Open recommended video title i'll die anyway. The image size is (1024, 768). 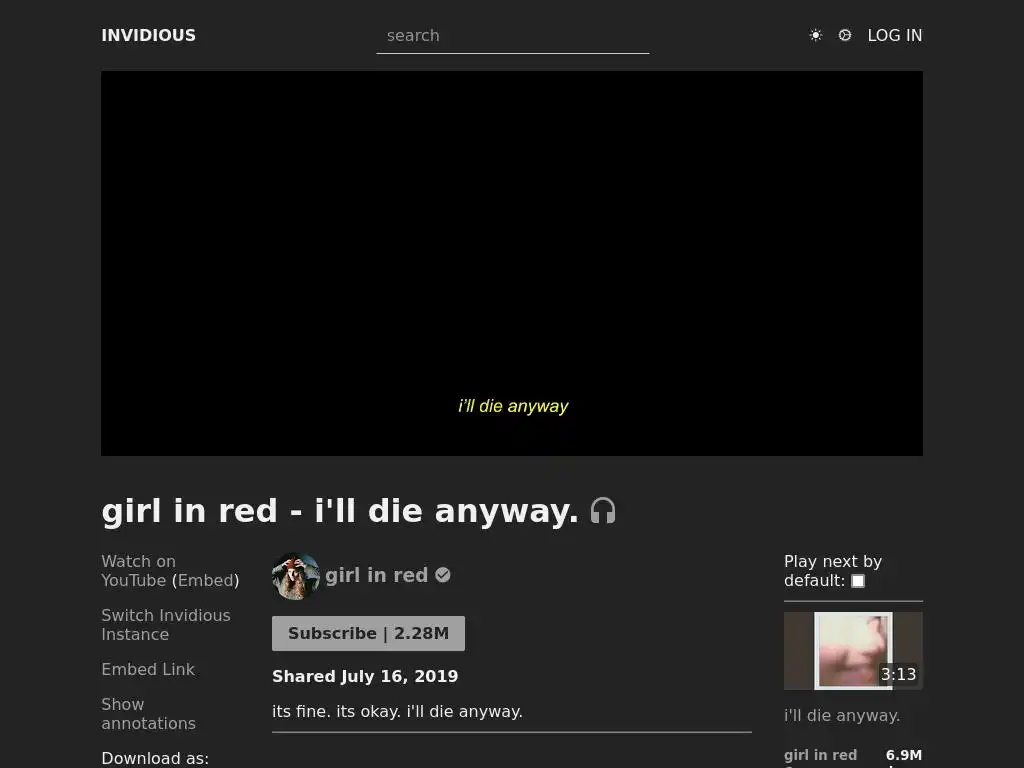coord(842,716)
